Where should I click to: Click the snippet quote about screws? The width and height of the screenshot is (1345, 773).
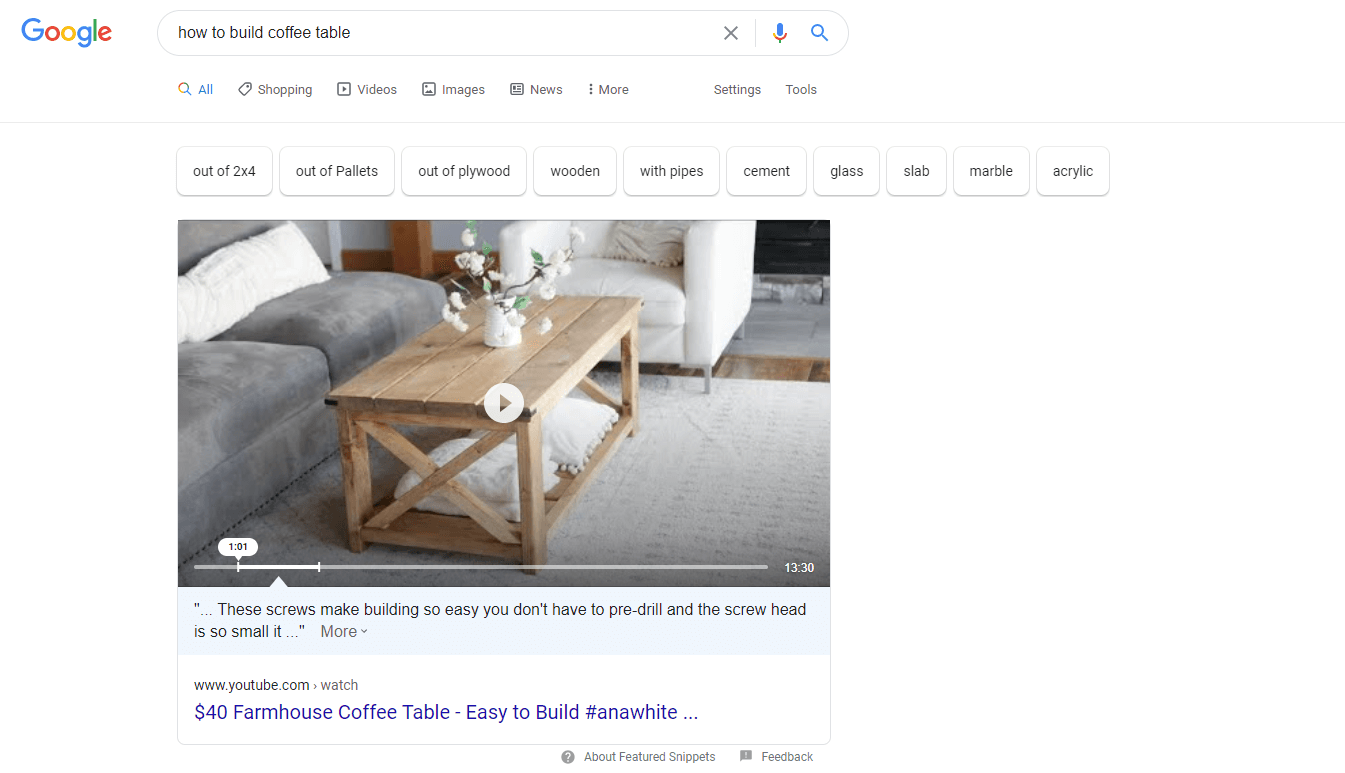click(x=500, y=620)
